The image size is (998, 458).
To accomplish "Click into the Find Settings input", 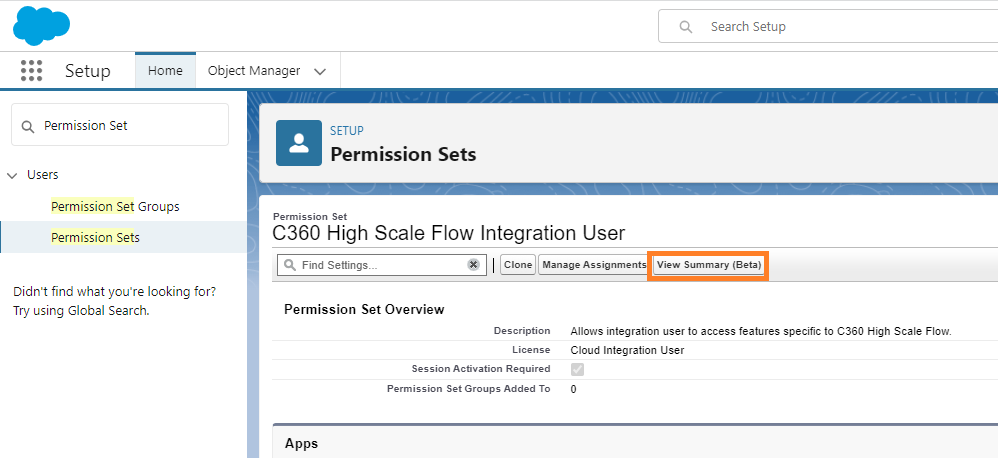I will [x=380, y=265].
